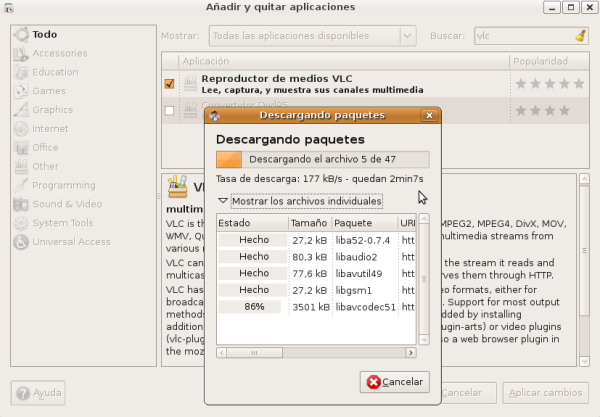Open the Games category icon
This screenshot has width=600, height=417.
point(20,91)
